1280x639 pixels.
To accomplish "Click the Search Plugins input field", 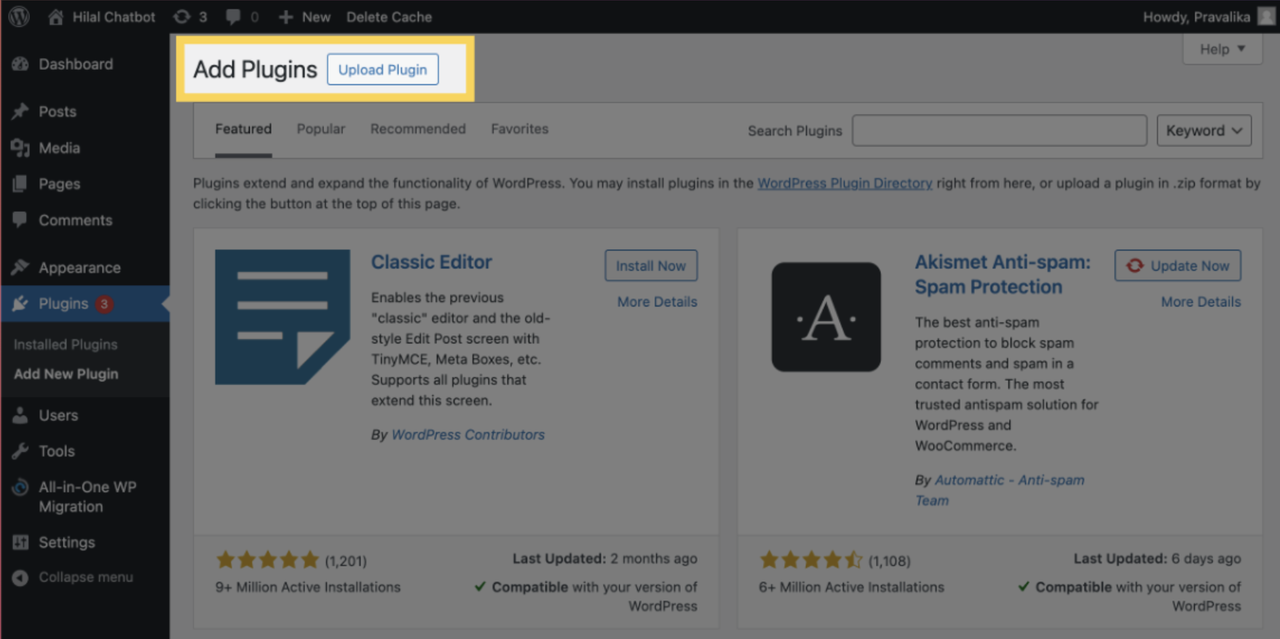I will tap(999, 130).
